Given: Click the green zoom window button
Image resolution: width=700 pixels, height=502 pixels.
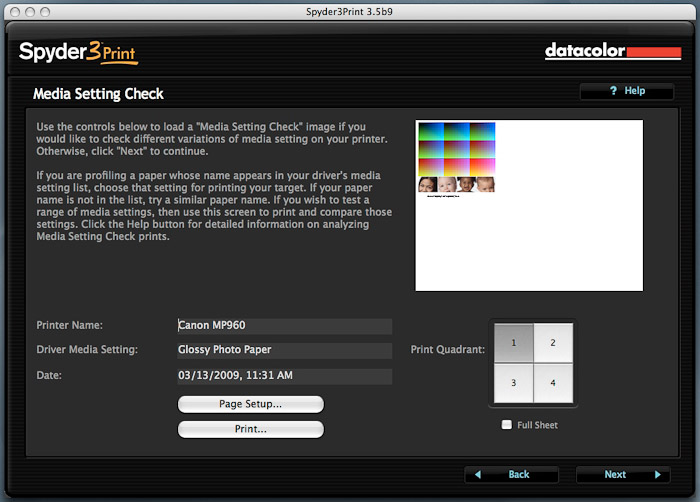Looking at the screenshot, I should (46, 10).
